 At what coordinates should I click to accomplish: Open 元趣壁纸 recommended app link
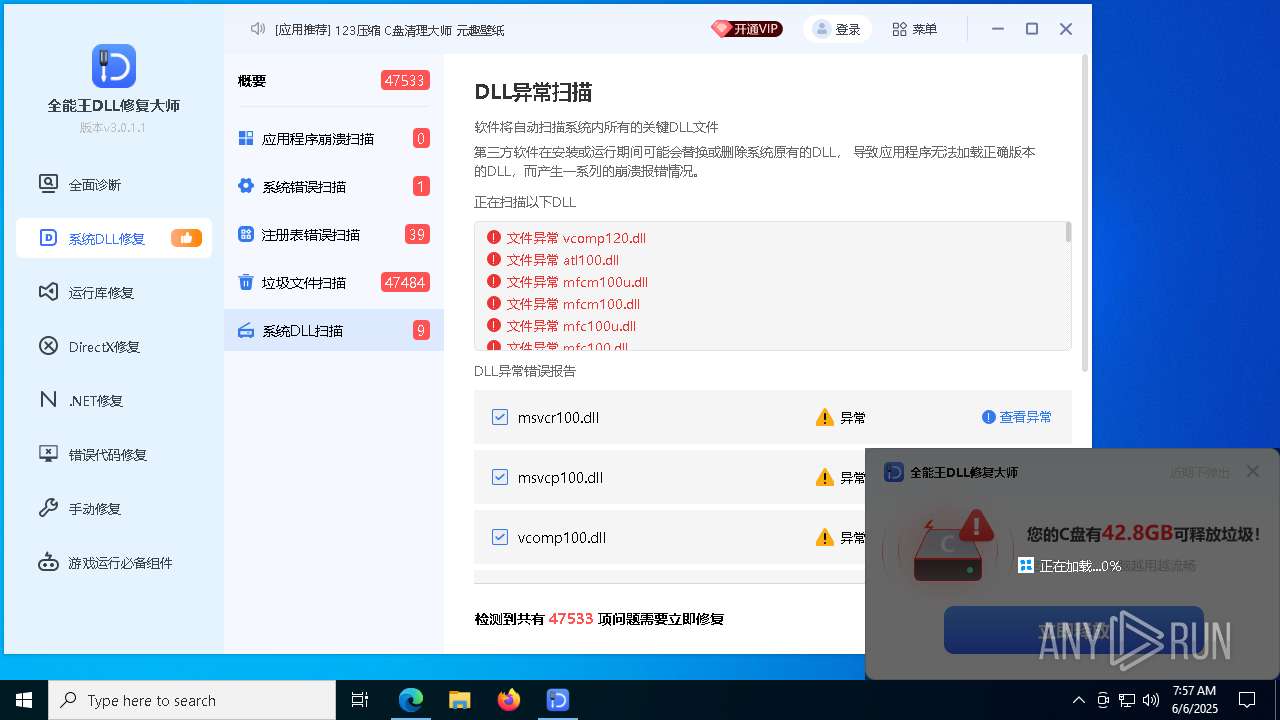coord(481,30)
